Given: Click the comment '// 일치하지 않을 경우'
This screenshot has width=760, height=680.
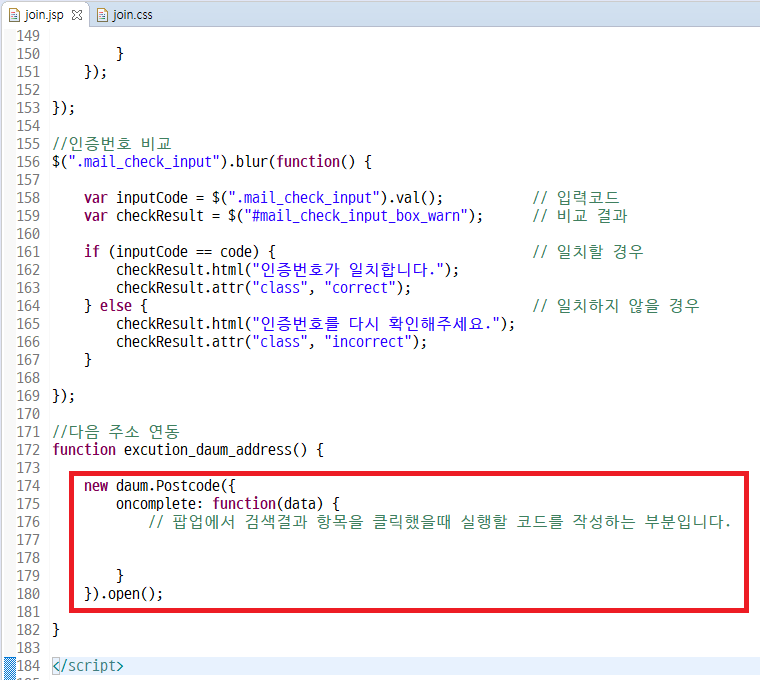Looking at the screenshot, I should click(616, 306).
